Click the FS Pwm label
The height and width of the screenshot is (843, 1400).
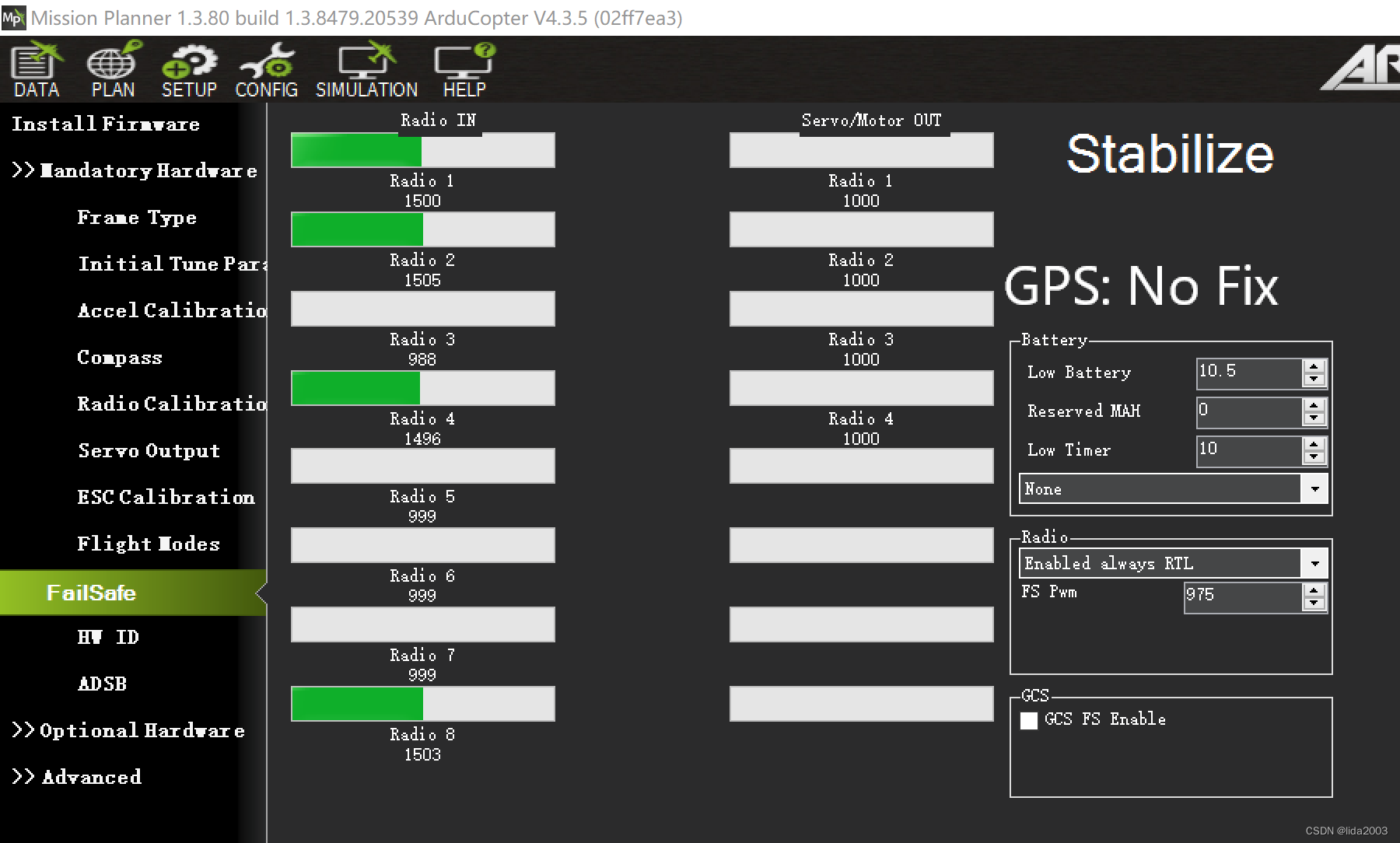pos(1049,592)
